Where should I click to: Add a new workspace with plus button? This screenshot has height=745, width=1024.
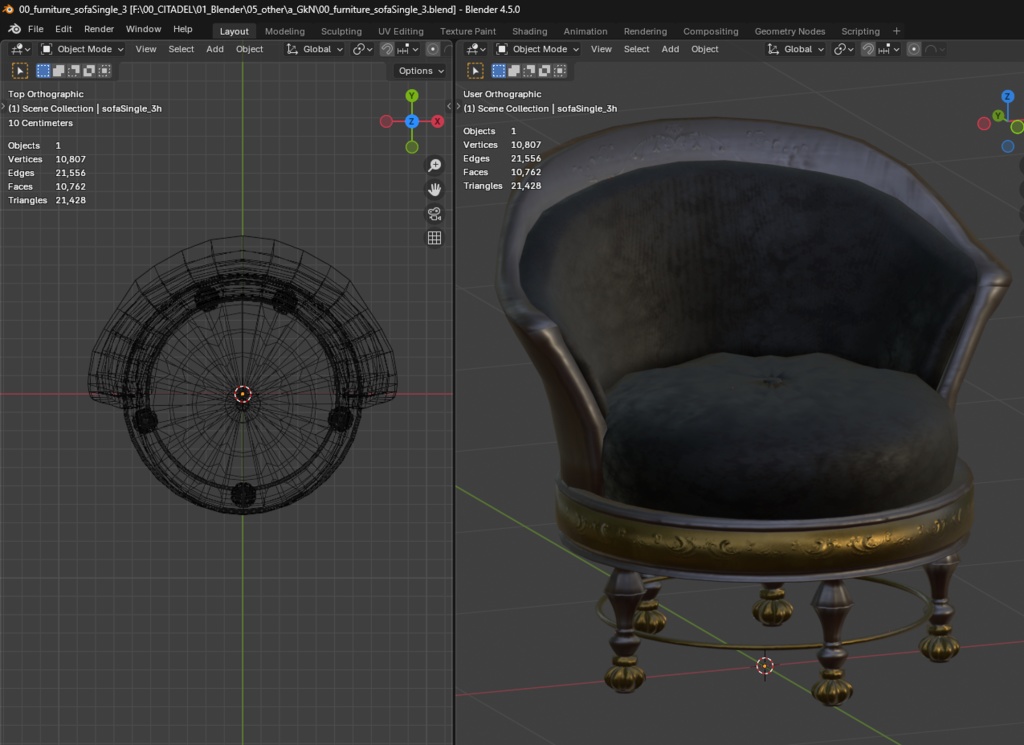pos(897,31)
